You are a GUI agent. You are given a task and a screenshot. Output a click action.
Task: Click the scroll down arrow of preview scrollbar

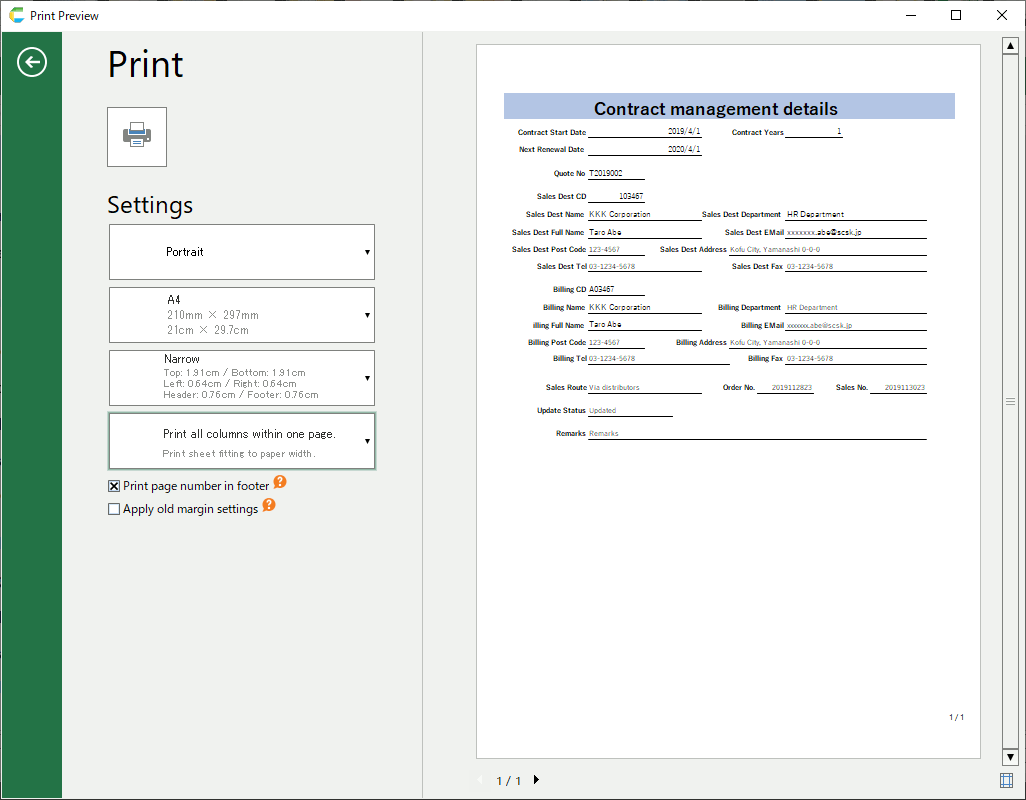tap(1009, 757)
